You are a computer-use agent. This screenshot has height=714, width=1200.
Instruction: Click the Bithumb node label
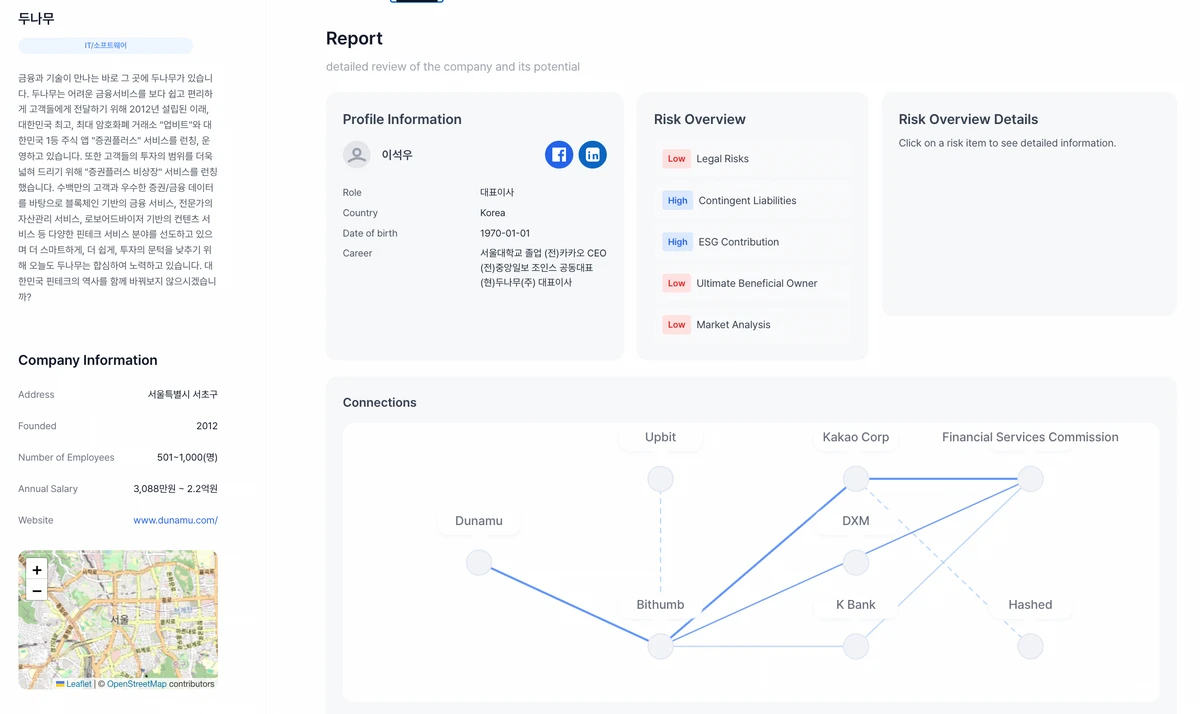(x=660, y=605)
